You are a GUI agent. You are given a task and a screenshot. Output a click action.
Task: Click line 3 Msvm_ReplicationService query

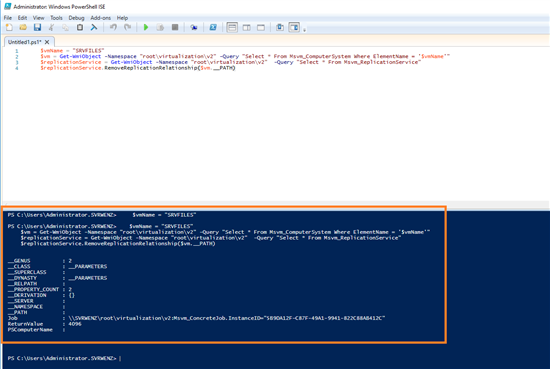[x=230, y=62]
